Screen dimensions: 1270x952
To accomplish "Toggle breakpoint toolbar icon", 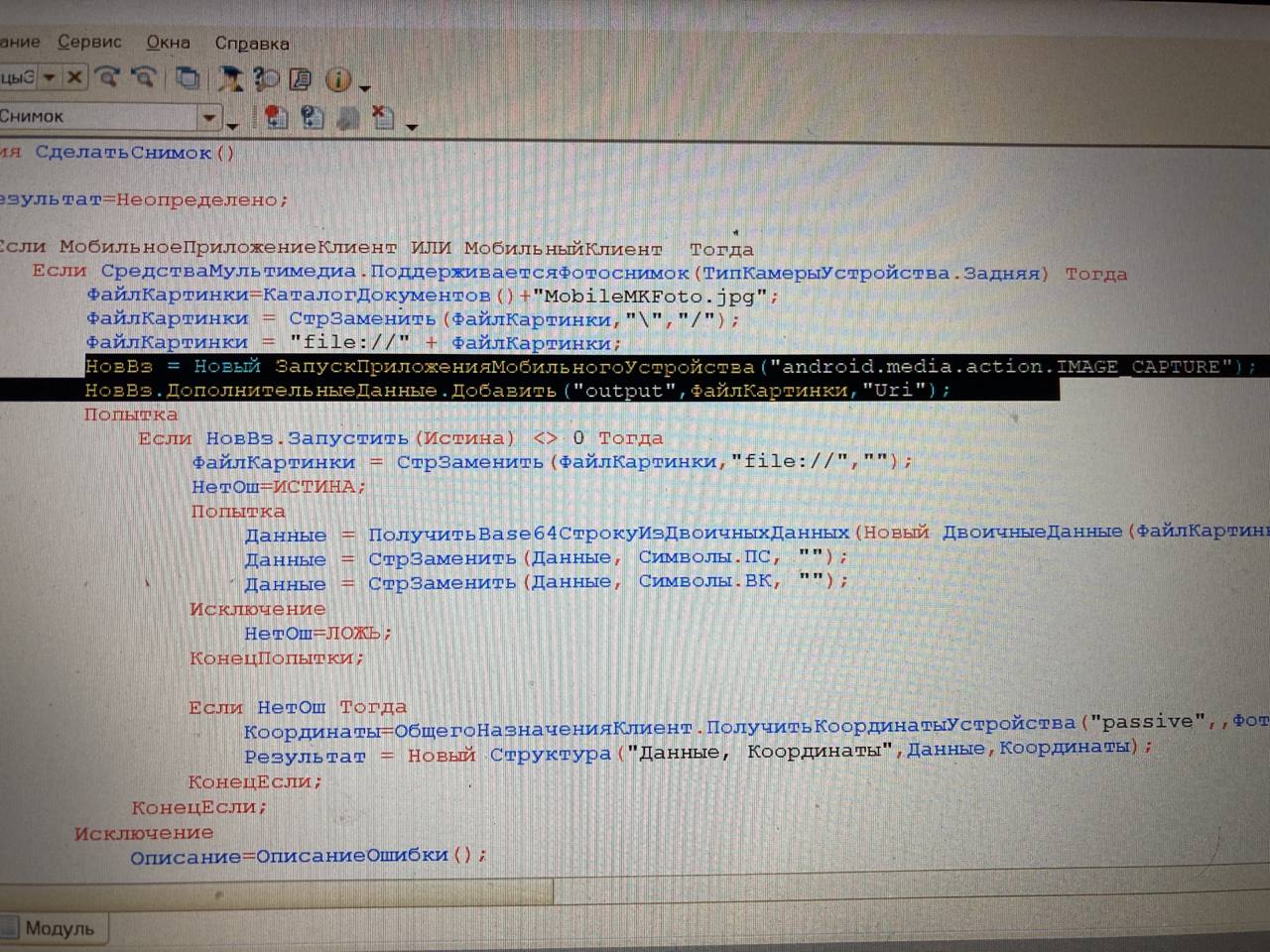I will point(276,117).
